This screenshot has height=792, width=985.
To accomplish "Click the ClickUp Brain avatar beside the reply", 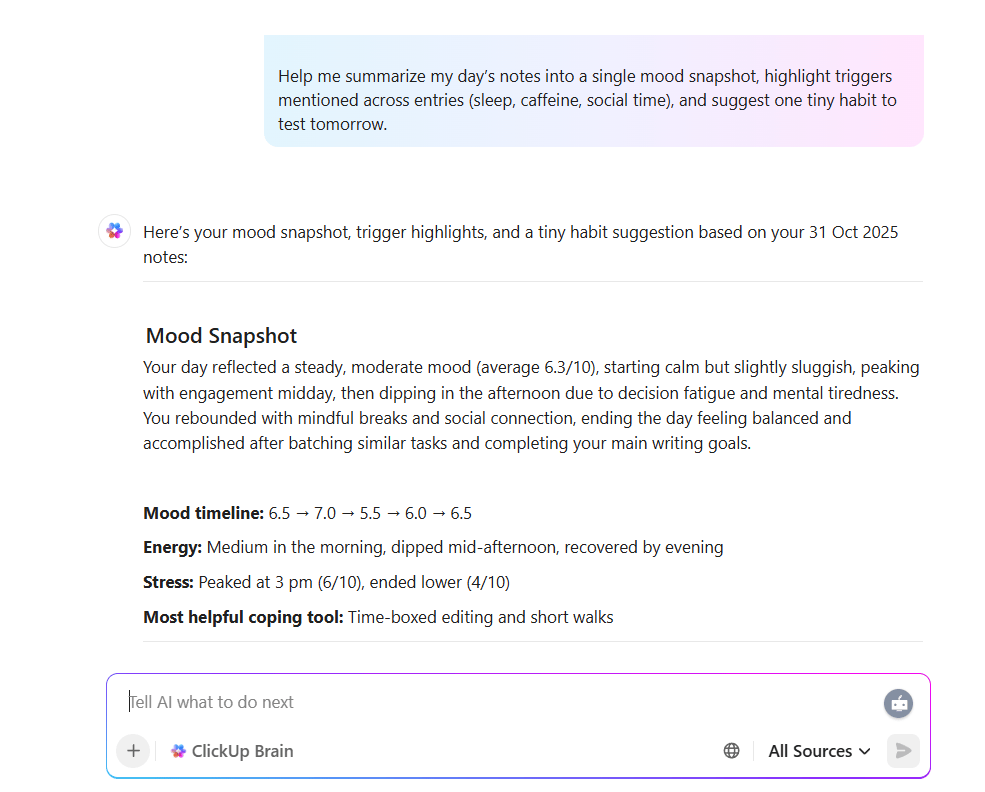I will 114,231.
